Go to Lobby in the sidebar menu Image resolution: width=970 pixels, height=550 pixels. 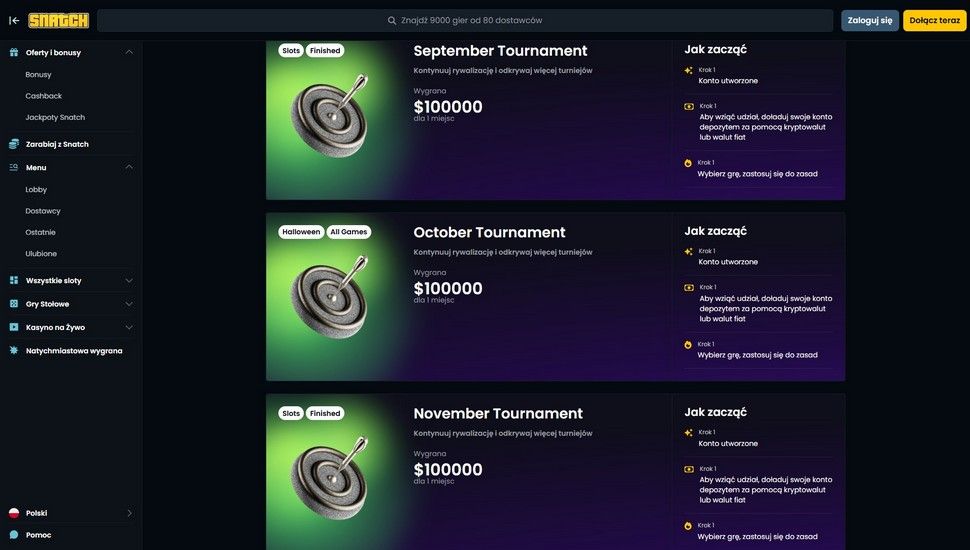coord(36,189)
